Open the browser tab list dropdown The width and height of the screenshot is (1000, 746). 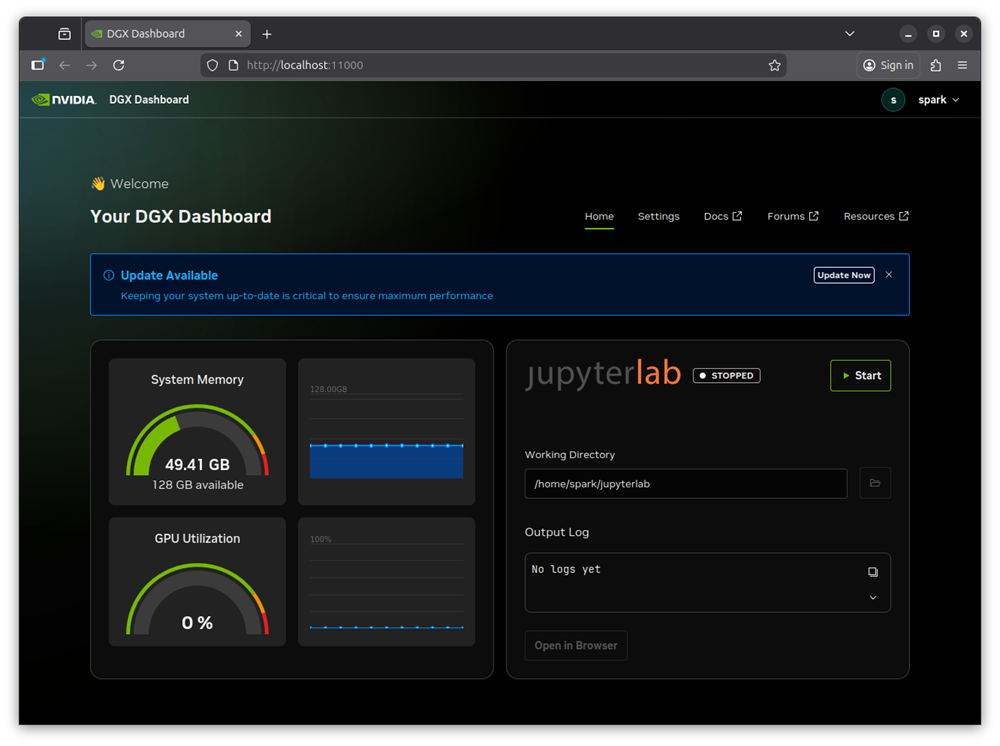click(849, 33)
